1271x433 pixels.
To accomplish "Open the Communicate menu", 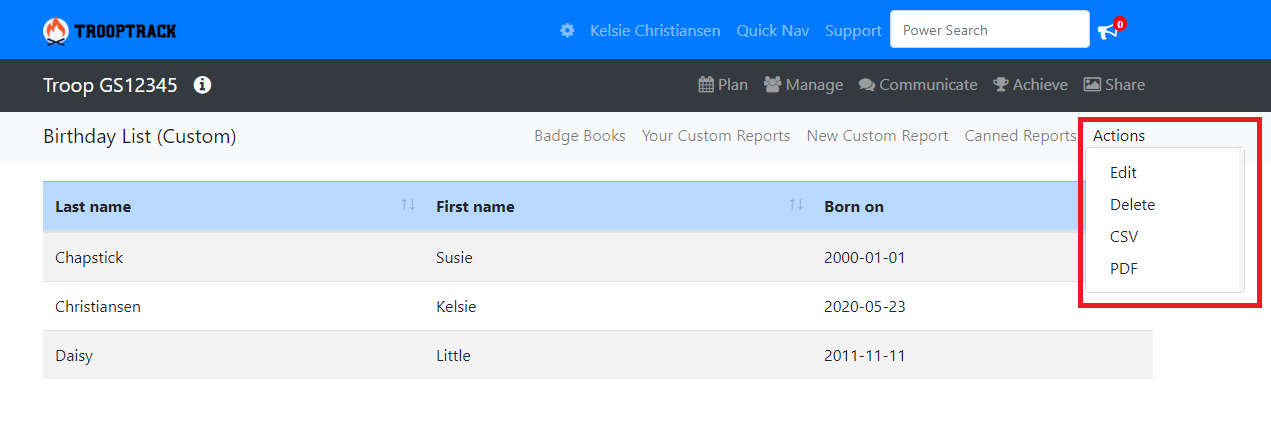I will pos(918,85).
